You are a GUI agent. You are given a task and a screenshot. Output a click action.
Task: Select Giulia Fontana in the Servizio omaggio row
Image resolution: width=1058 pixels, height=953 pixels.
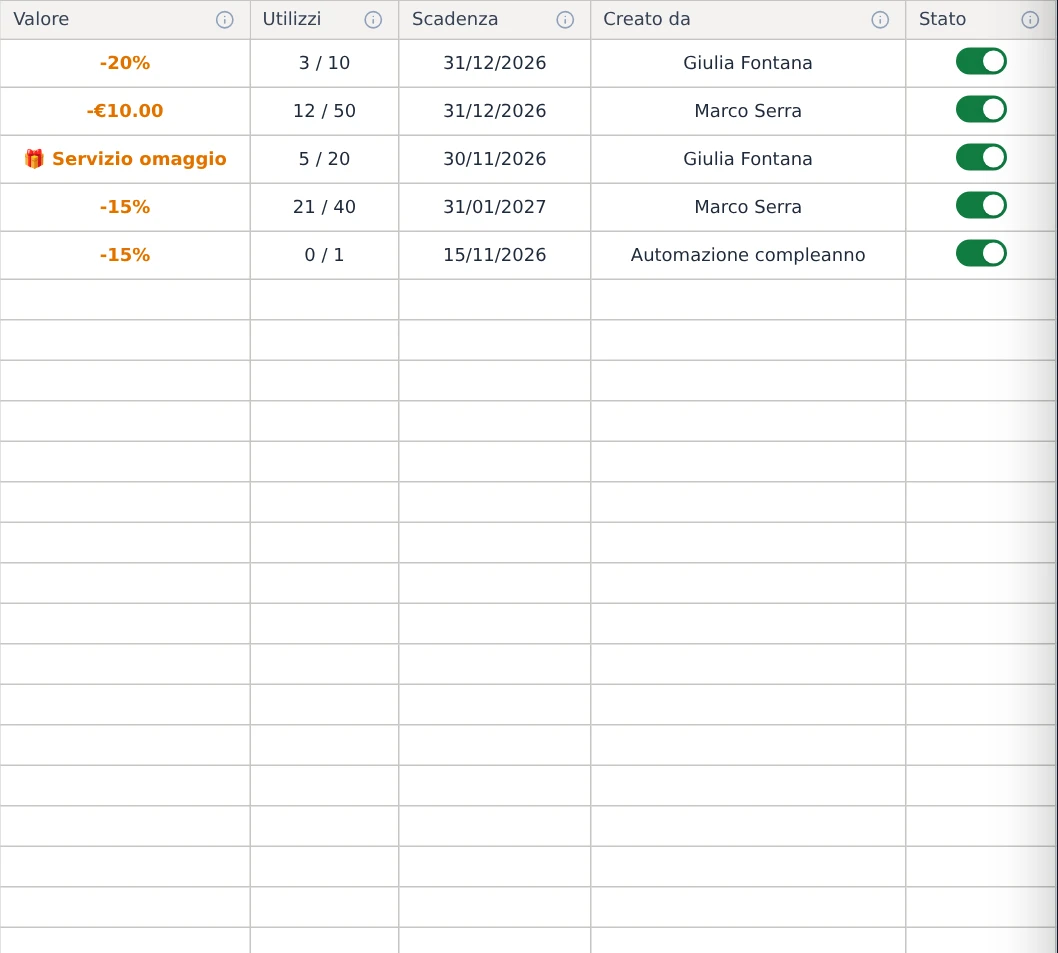coord(748,159)
